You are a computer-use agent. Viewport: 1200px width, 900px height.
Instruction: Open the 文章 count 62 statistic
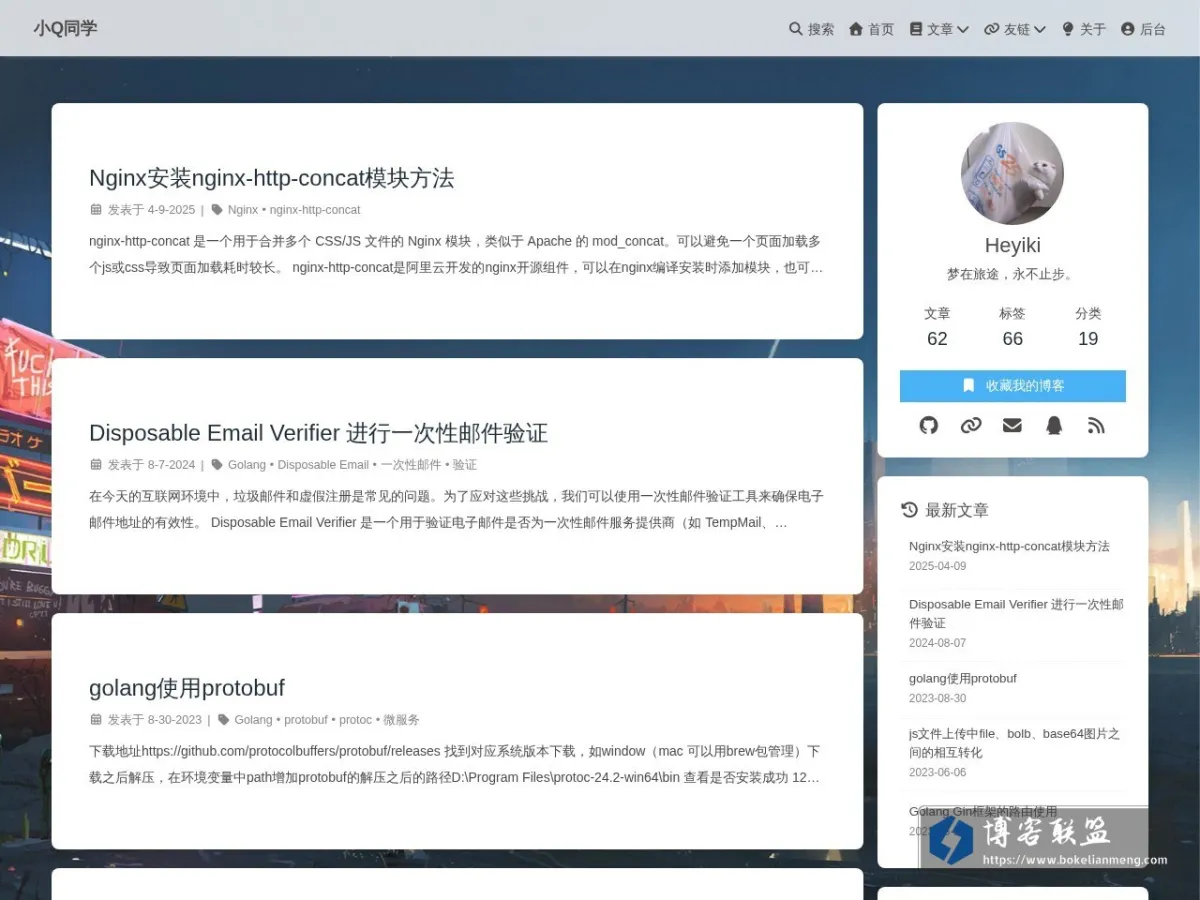pos(937,327)
